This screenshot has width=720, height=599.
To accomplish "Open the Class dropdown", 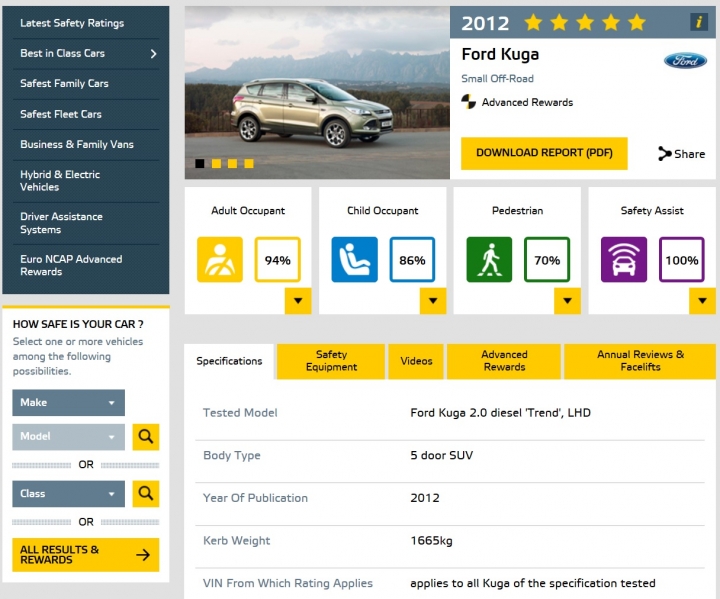I will pos(68,493).
